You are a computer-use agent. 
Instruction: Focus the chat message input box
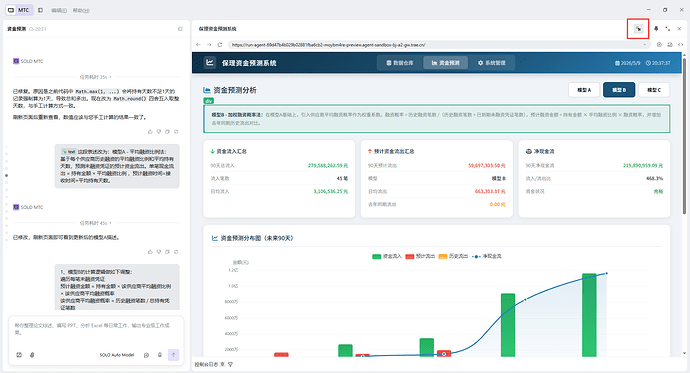[x=96, y=329]
